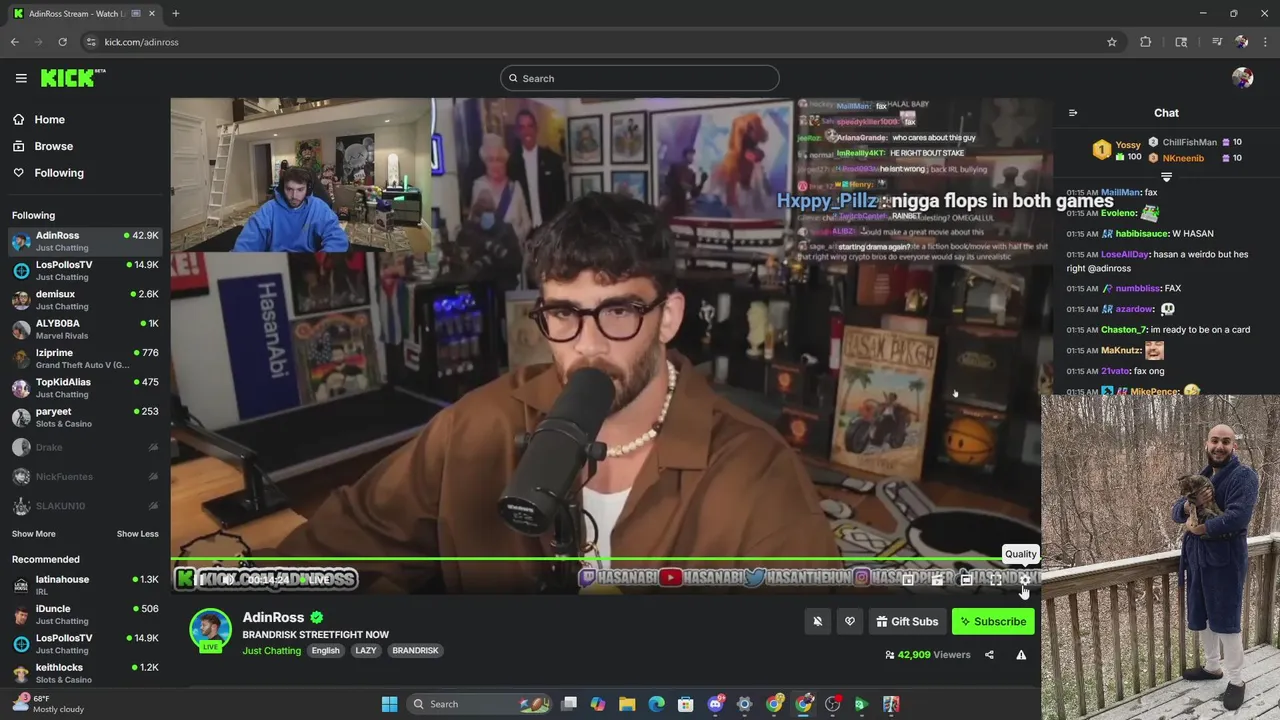Image resolution: width=1280 pixels, height=720 pixels.
Task: Open Microsoft Edge from the taskbar
Action: tap(656, 704)
